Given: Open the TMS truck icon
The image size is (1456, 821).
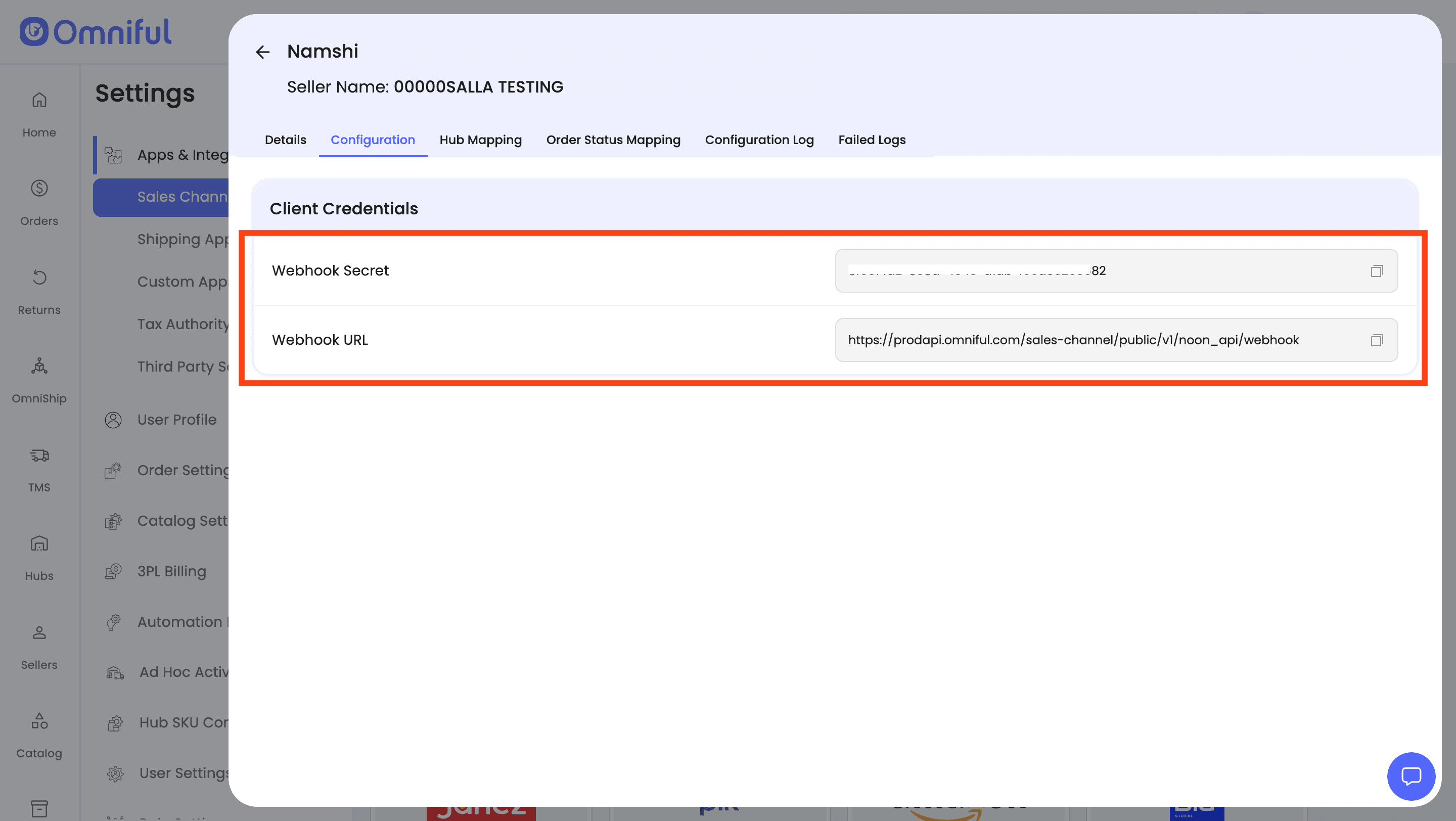Looking at the screenshot, I should coord(39,455).
